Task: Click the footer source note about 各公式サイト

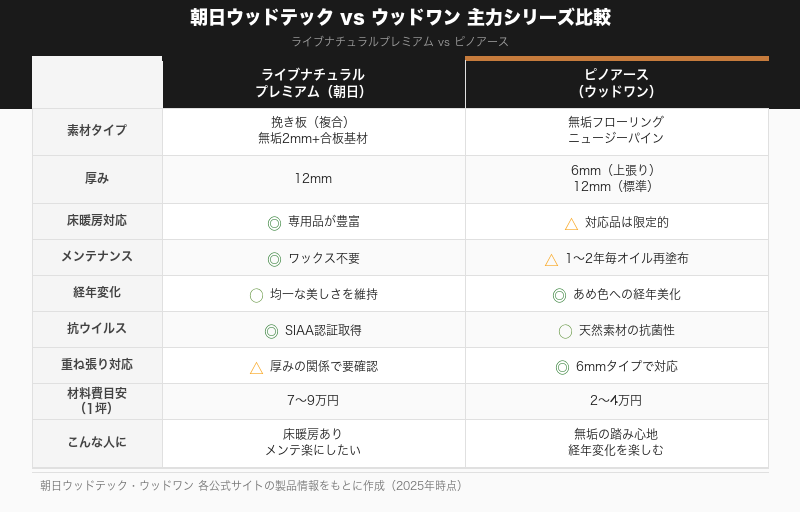Action: point(251,486)
